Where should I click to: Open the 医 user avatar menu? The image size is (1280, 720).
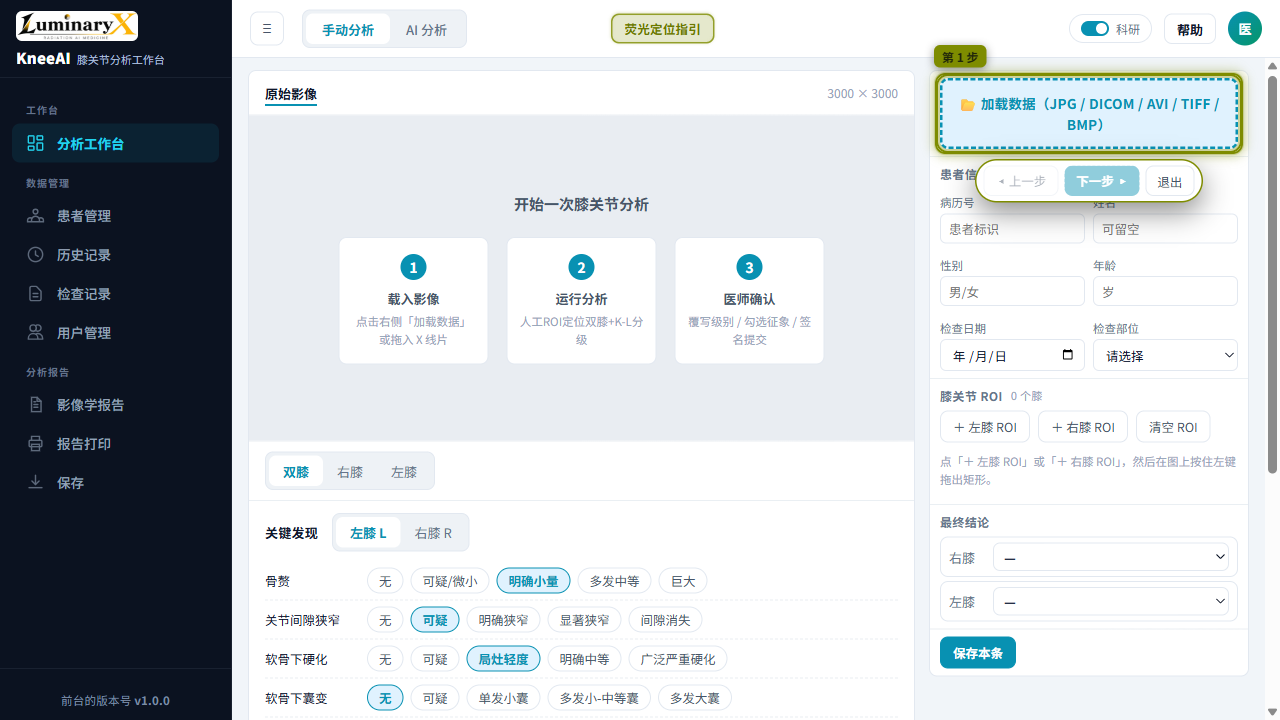(x=1245, y=29)
